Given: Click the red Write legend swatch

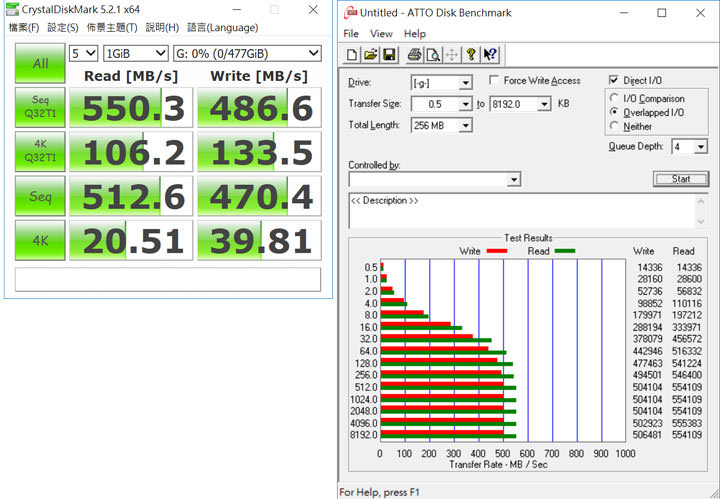Looking at the screenshot, I should 496,251.
